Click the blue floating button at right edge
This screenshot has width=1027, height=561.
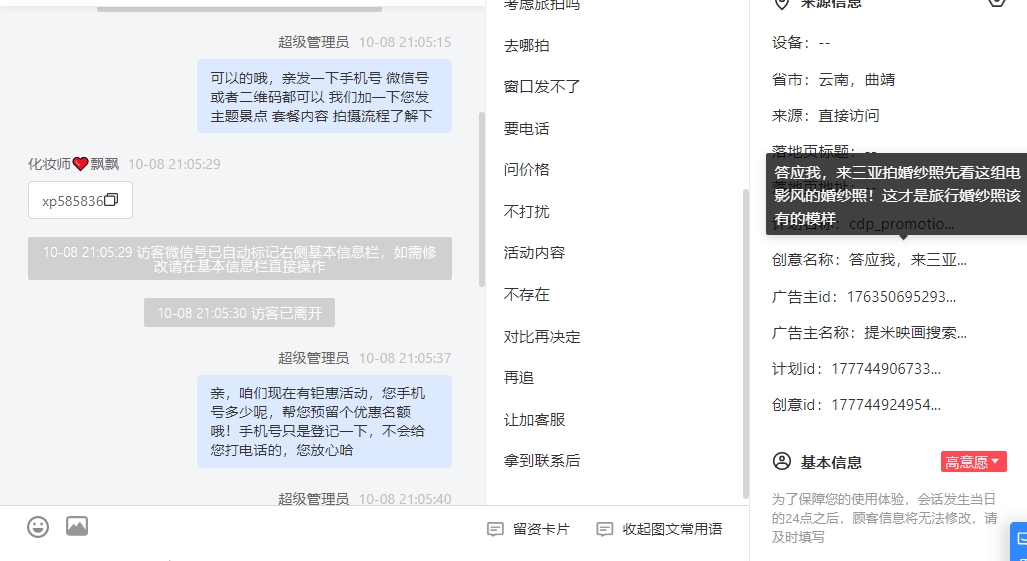(x=1019, y=541)
